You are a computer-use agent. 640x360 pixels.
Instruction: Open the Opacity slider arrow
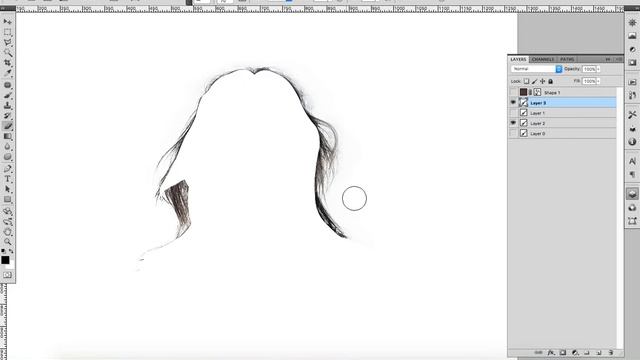(x=598, y=69)
